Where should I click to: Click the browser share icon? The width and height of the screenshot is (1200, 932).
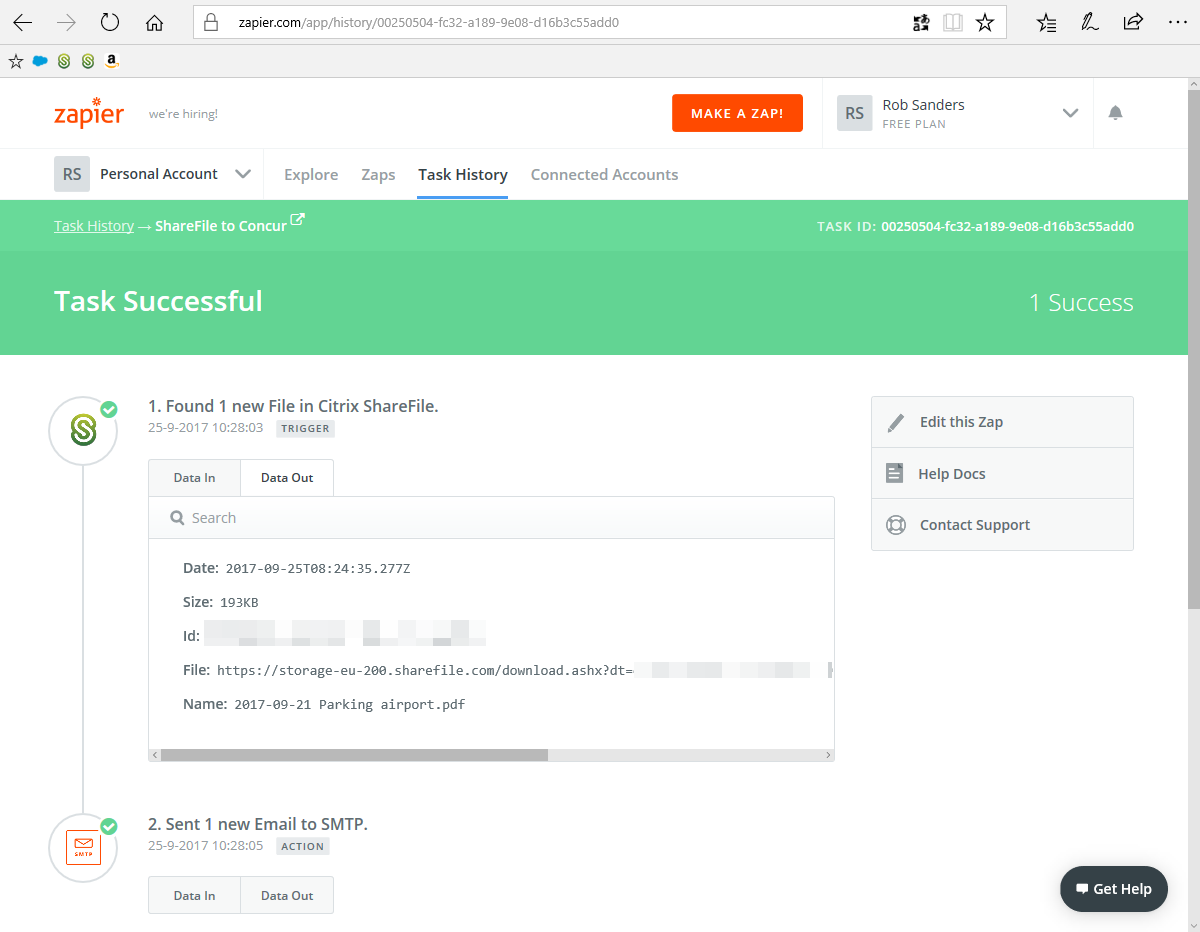tap(1133, 22)
